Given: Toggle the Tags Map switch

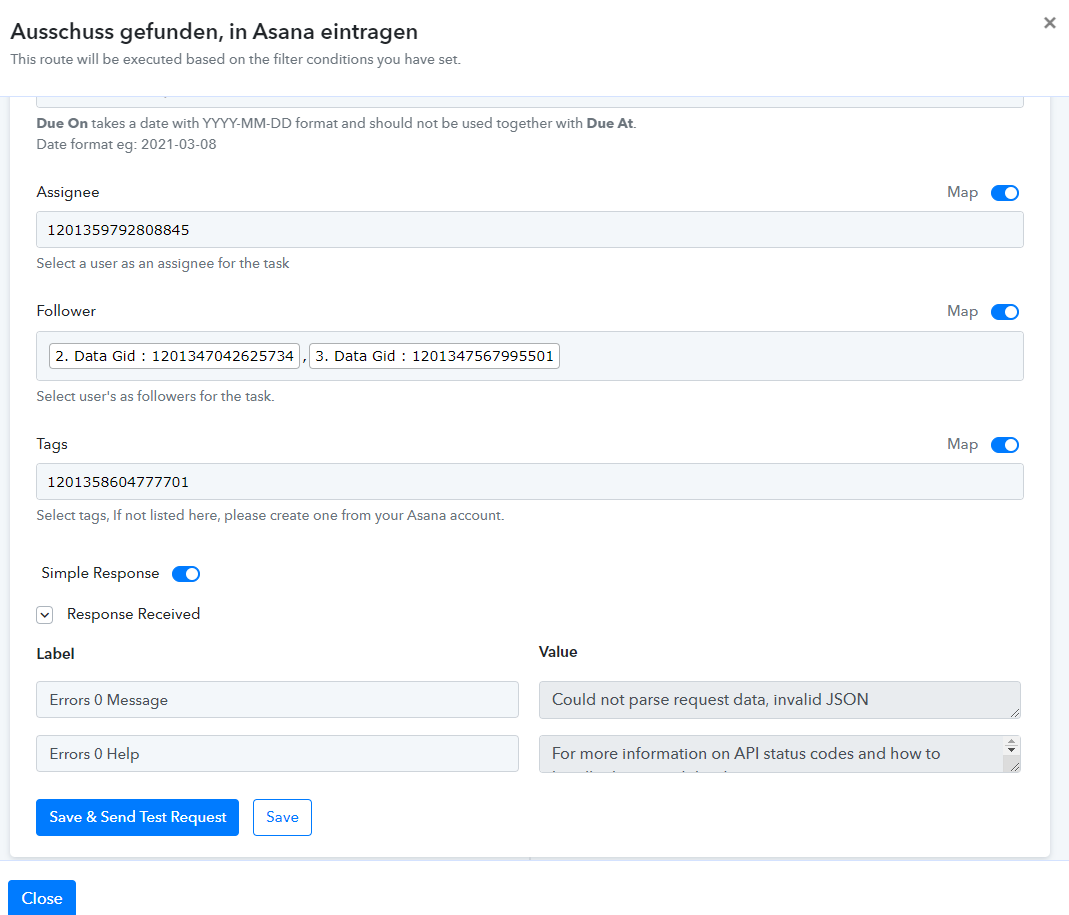Looking at the screenshot, I should (1004, 445).
